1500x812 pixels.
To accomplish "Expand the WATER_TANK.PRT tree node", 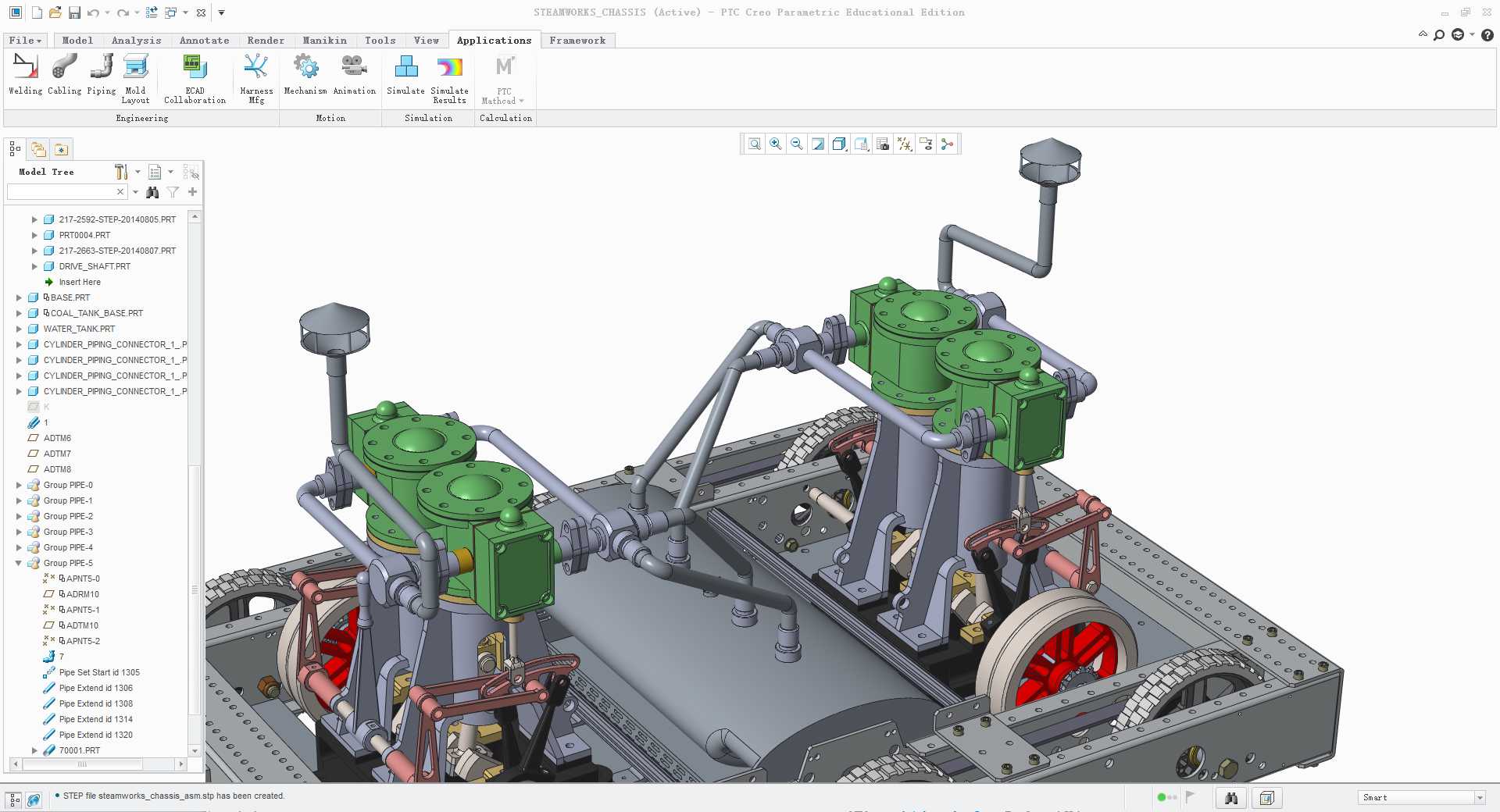I will [x=19, y=329].
